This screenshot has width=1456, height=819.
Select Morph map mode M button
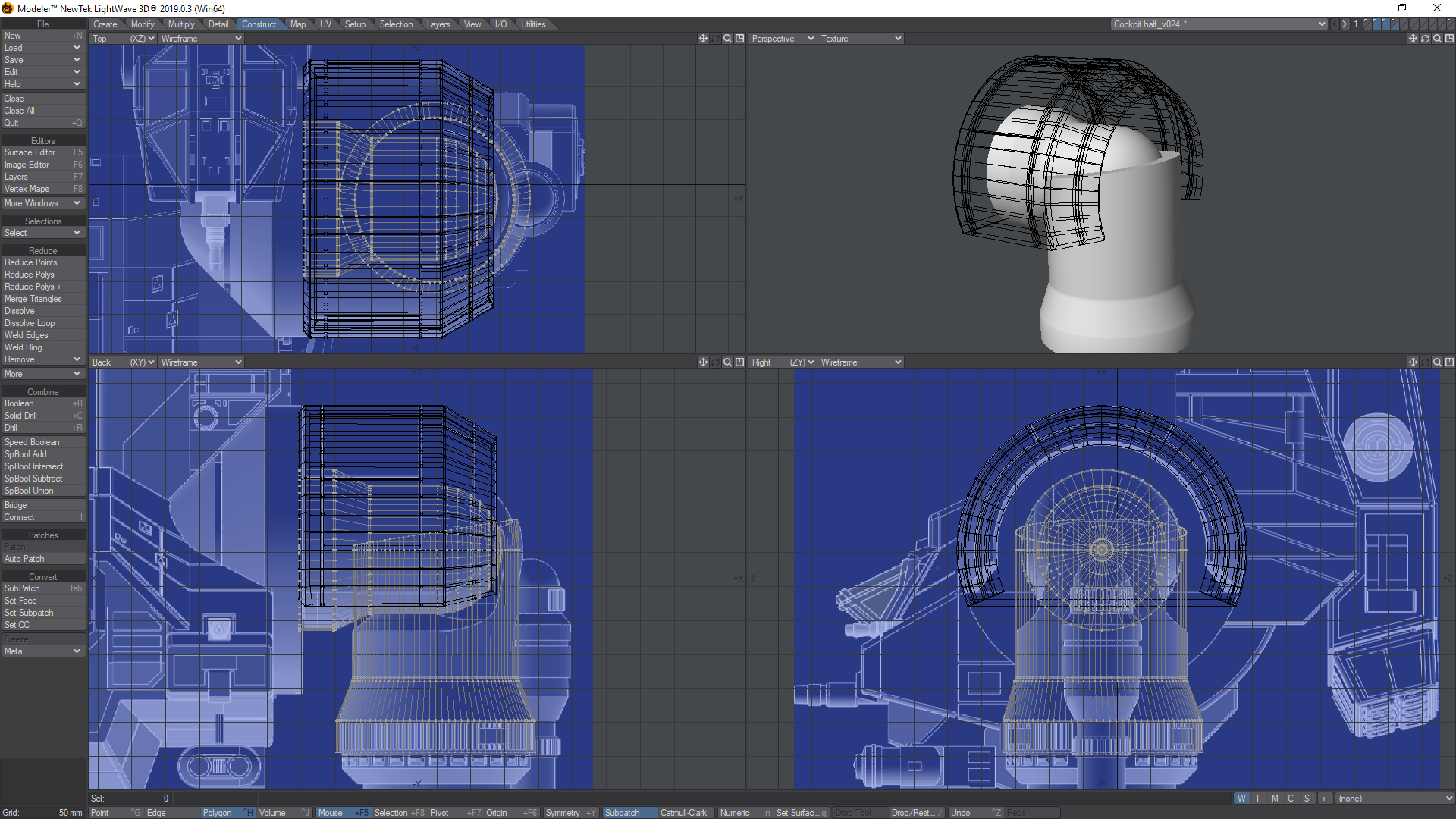(x=1275, y=799)
